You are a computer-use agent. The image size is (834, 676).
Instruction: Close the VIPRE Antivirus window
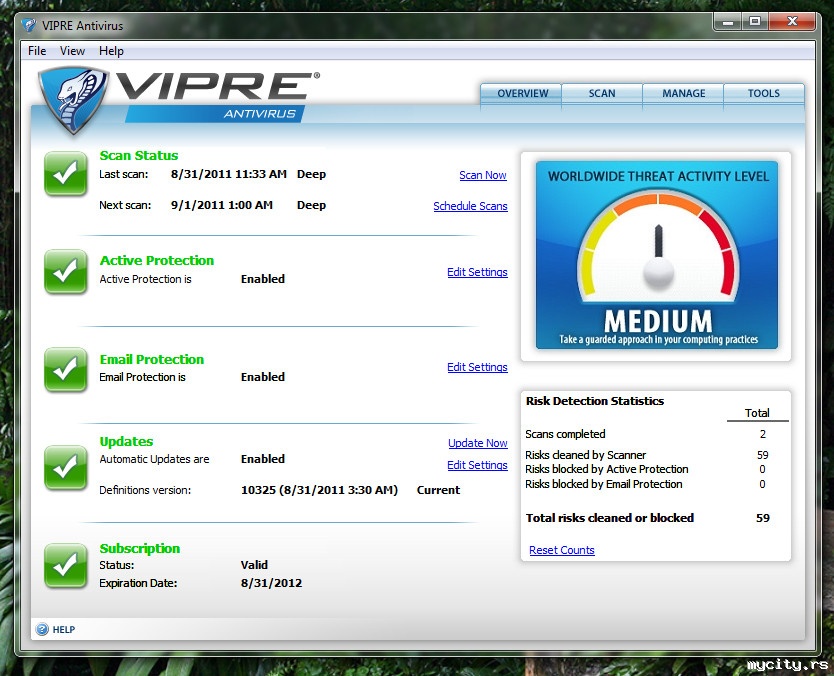pyautogui.click(x=792, y=22)
